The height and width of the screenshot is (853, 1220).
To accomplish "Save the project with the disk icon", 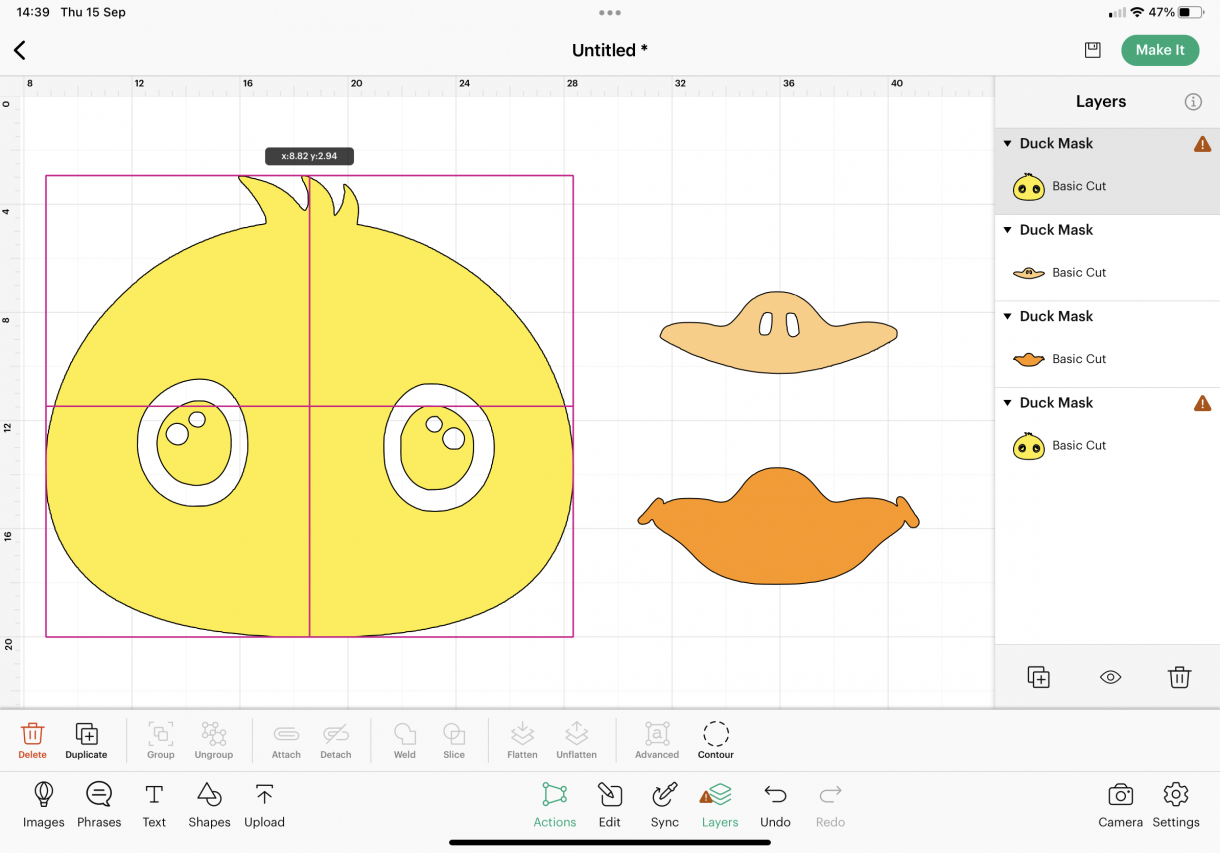I will [1093, 50].
